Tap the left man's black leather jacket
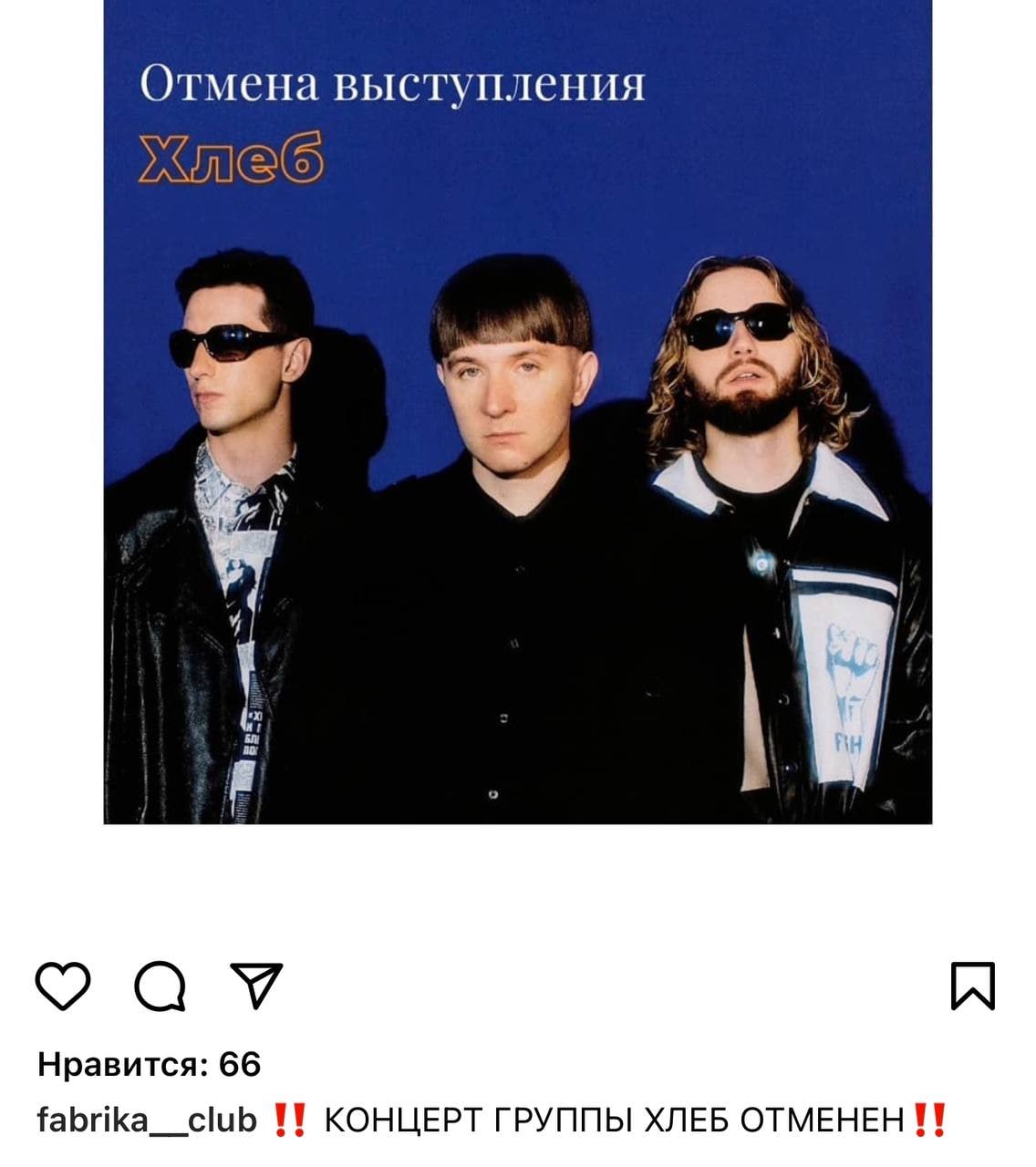The height and width of the screenshot is (1167, 1036). tap(164, 638)
